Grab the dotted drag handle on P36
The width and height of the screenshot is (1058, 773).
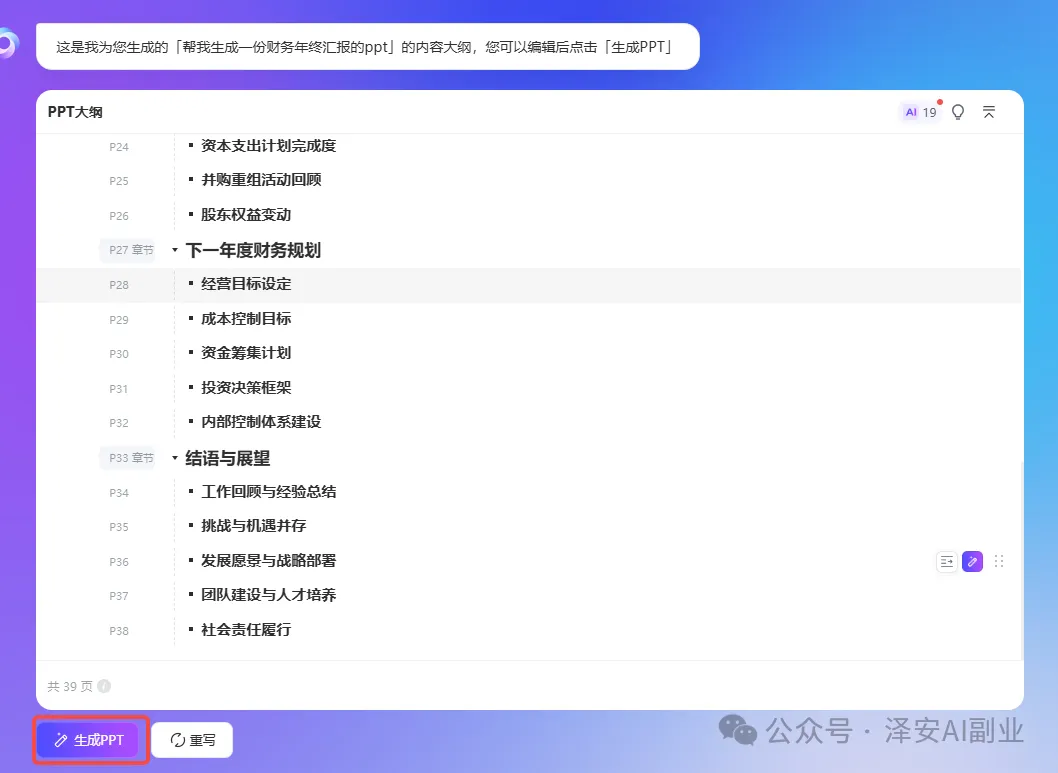pyautogui.click(x=999, y=561)
